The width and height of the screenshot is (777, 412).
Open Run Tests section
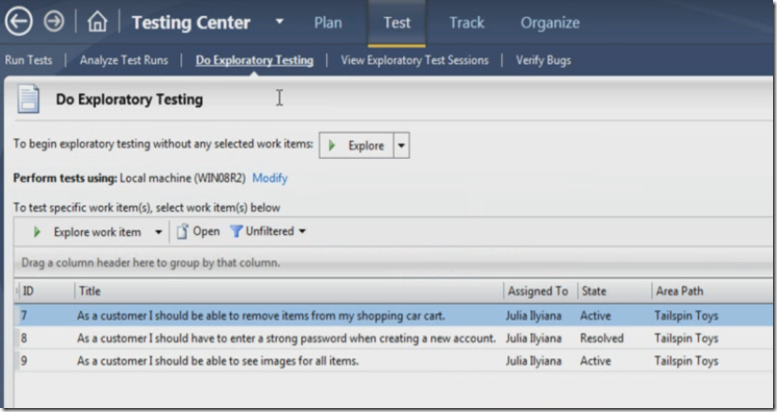point(28,60)
